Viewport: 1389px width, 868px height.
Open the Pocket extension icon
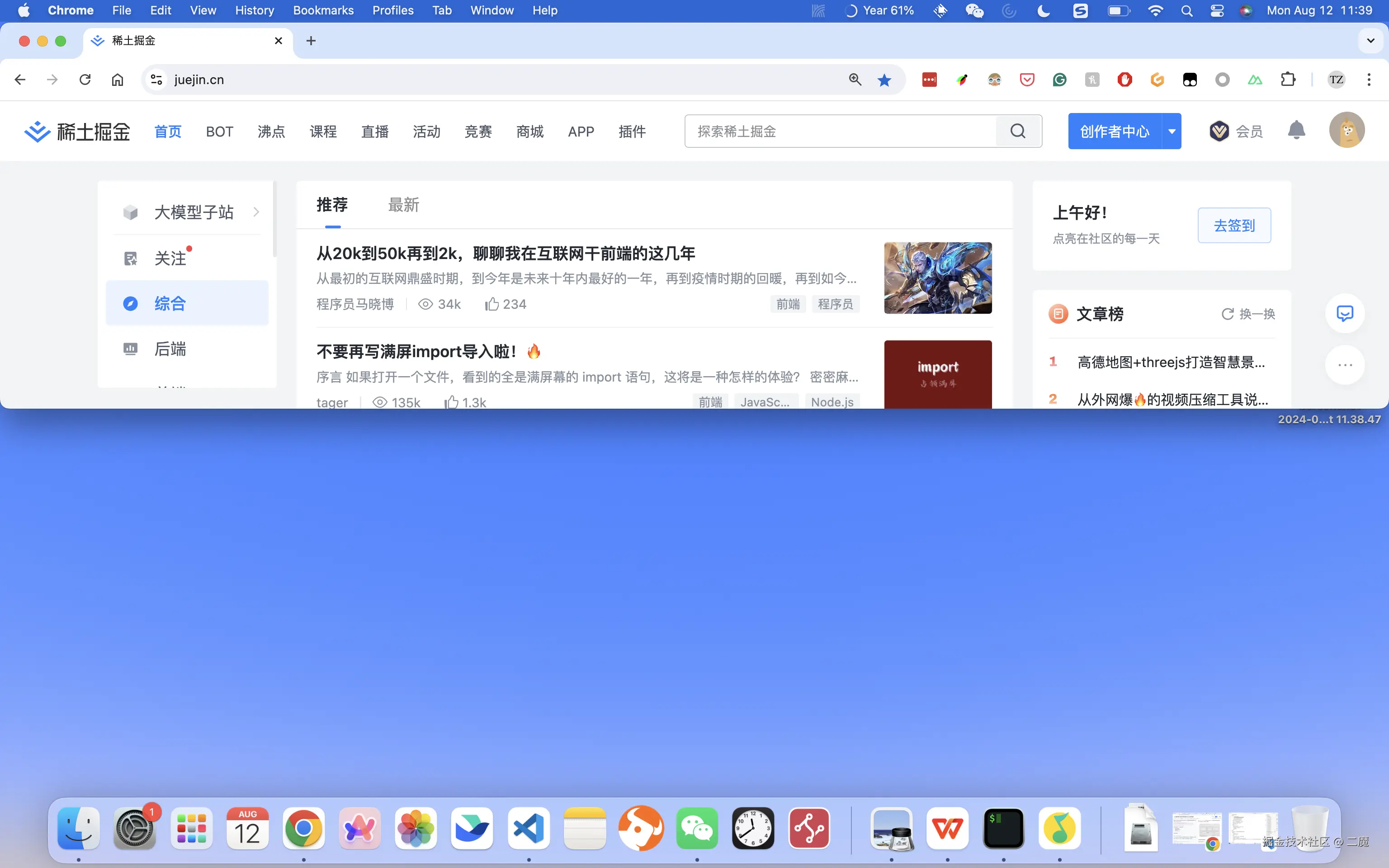[1027, 80]
